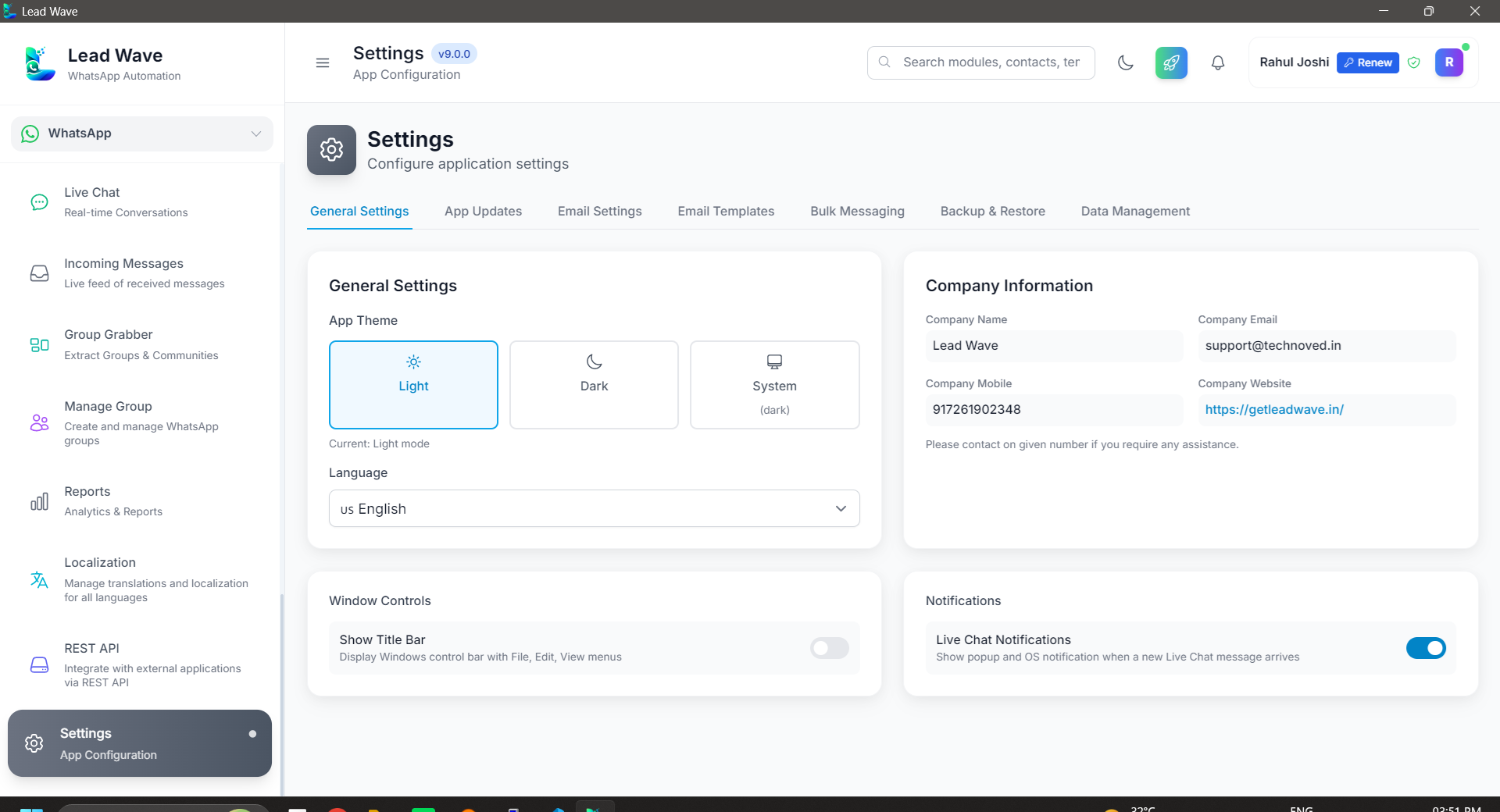Image resolution: width=1500 pixels, height=812 pixels.
Task: Click the Company Mobile field
Action: click(x=1054, y=410)
